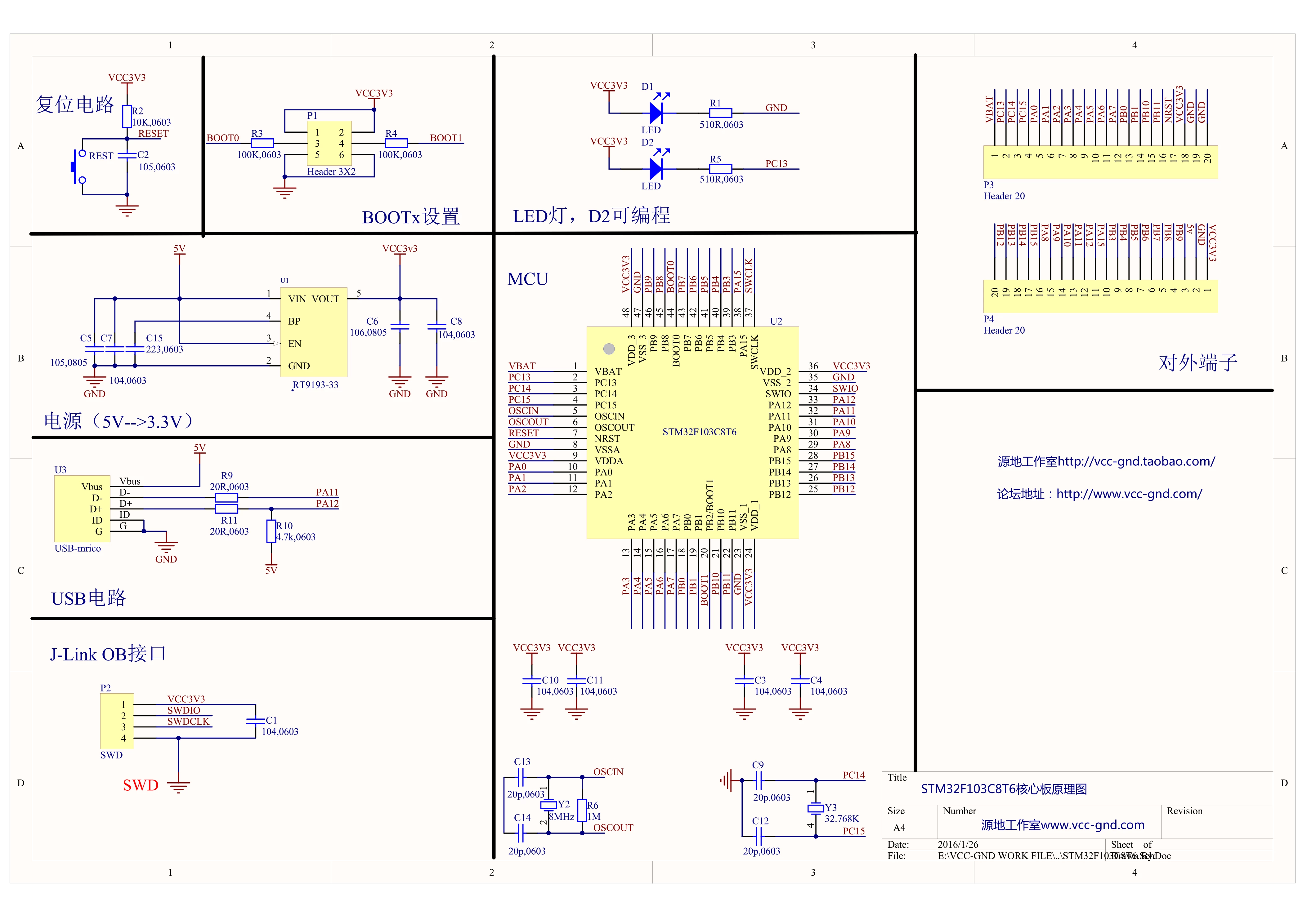Click the pin-1 dot marker on U2
The image size is (1307, 924).
click(609, 348)
